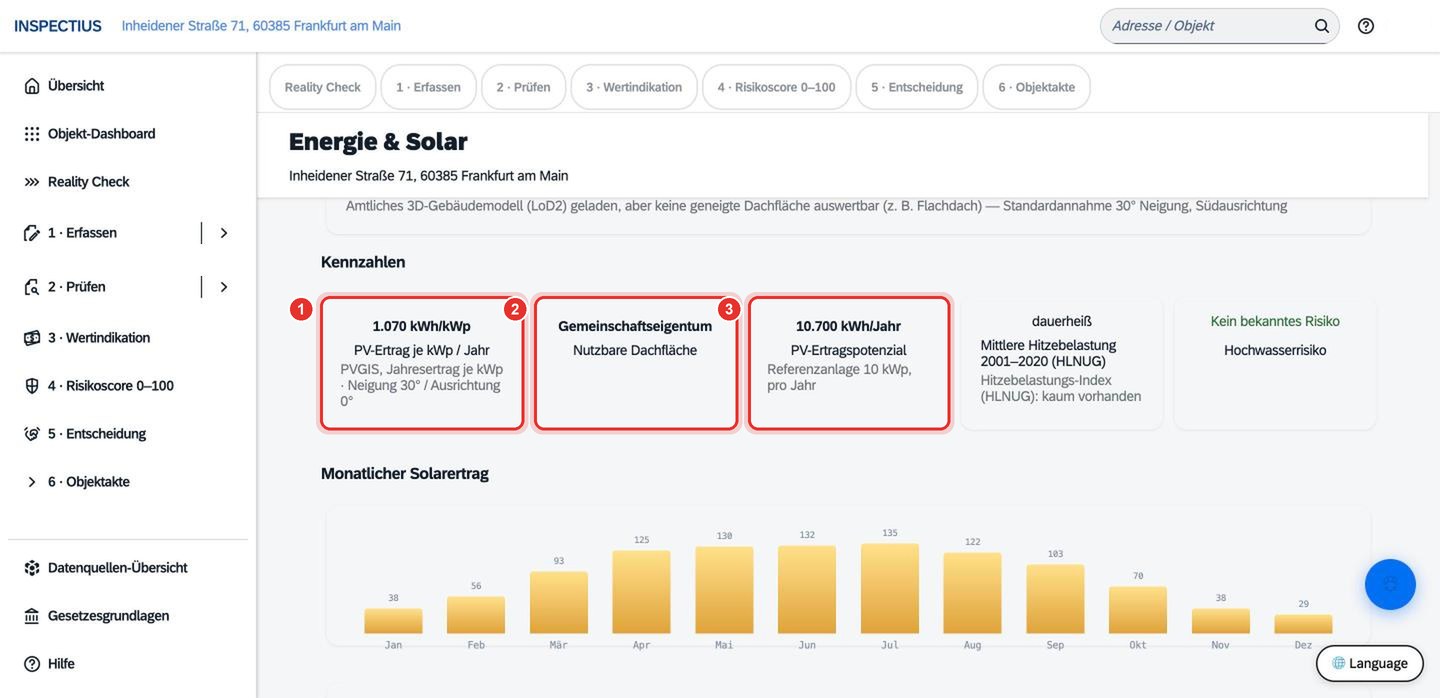Viewport: 1440px width, 698px height.
Task: Click the Monatlicher Solarertrag heading
Action: [x=405, y=473]
